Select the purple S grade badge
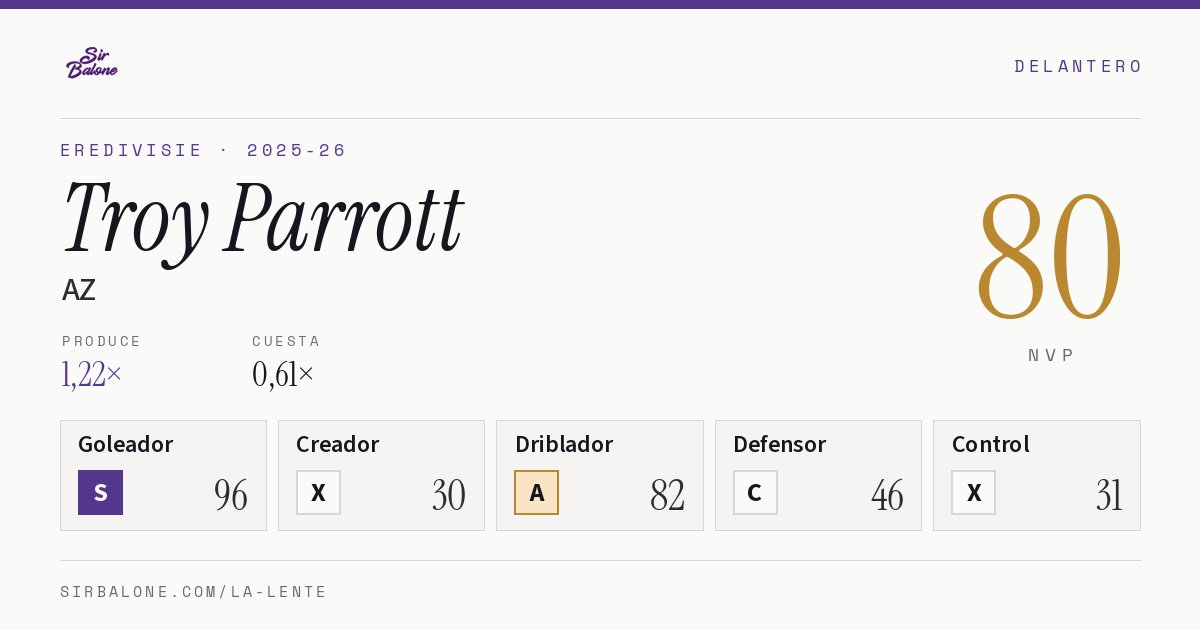This screenshot has width=1200, height=630. point(100,492)
